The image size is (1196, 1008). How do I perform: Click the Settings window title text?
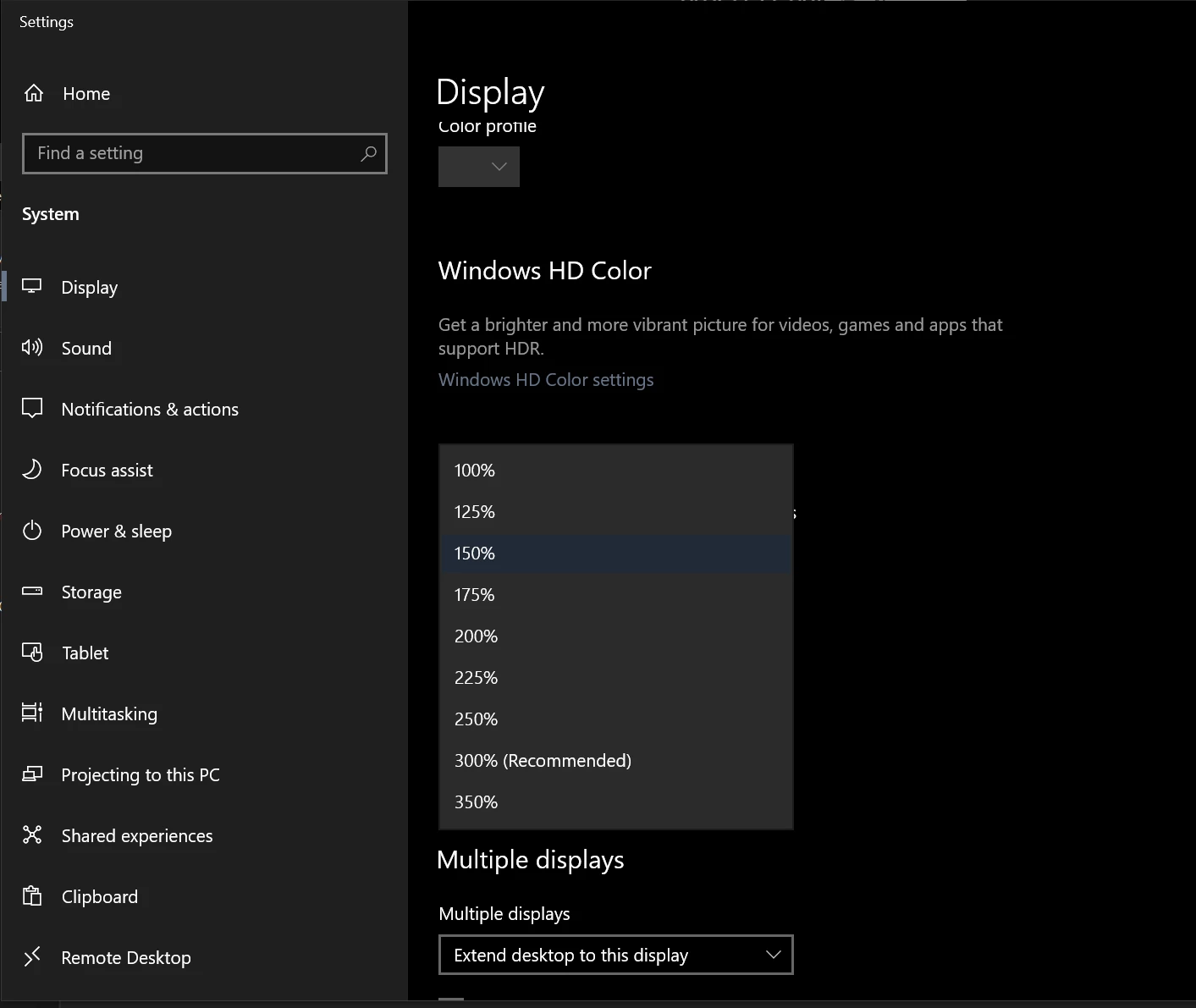pos(47,22)
